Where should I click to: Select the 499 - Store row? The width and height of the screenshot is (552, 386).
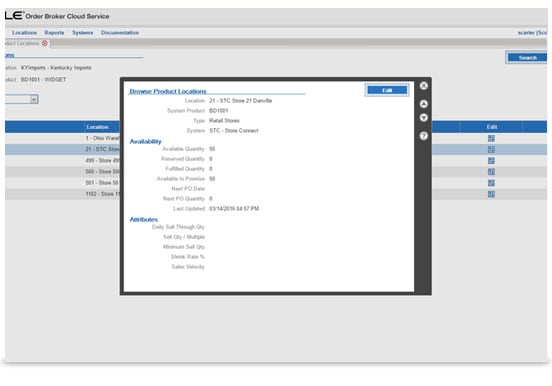click(276, 161)
